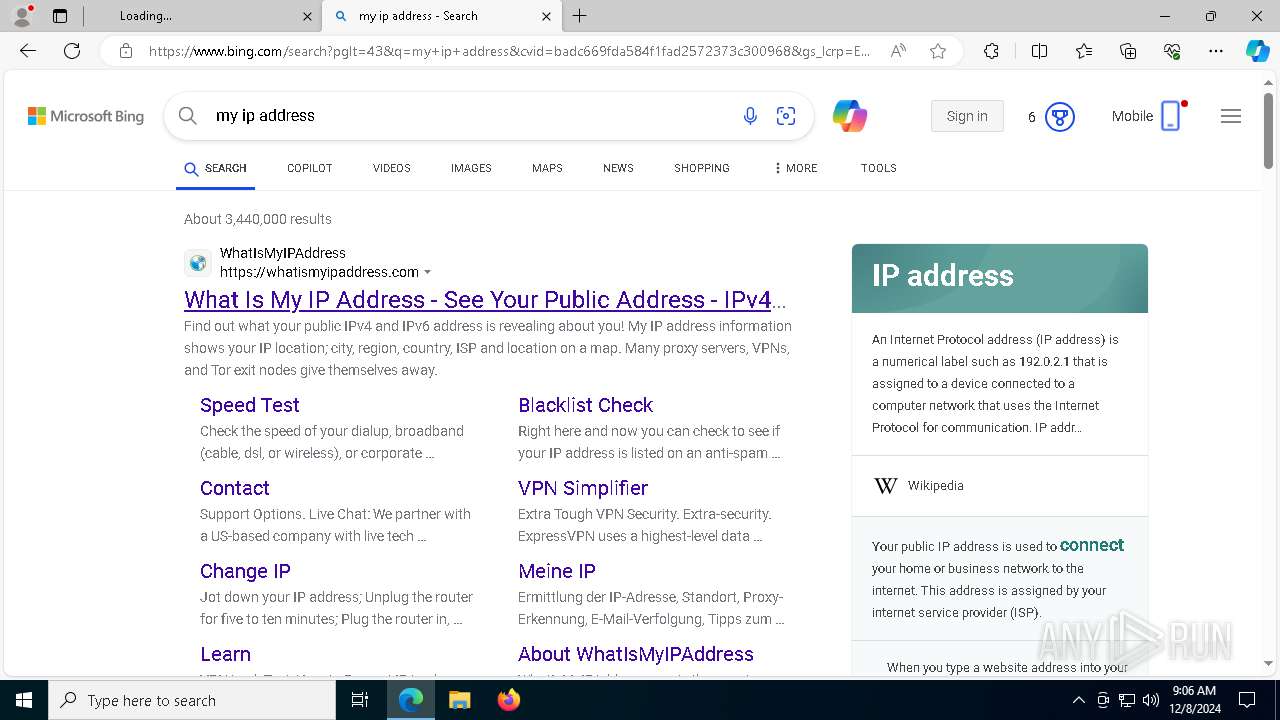Expand the MORE dropdown menu
Image resolution: width=1280 pixels, height=720 pixels.
[796, 168]
